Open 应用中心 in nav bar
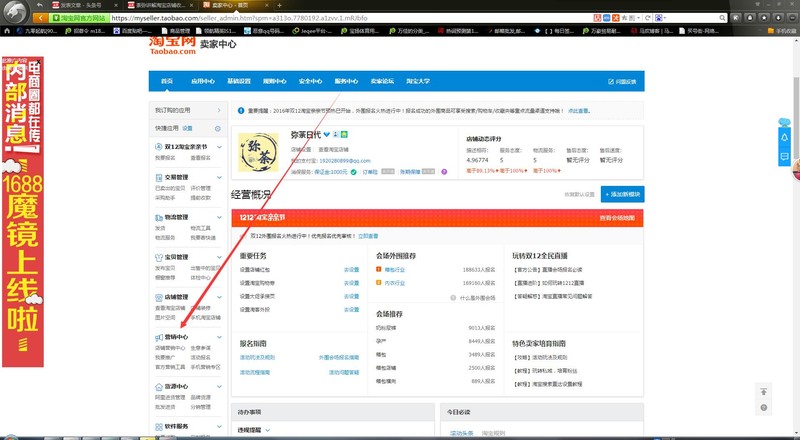Image resolution: width=800 pixels, height=440 pixels. pos(203,81)
